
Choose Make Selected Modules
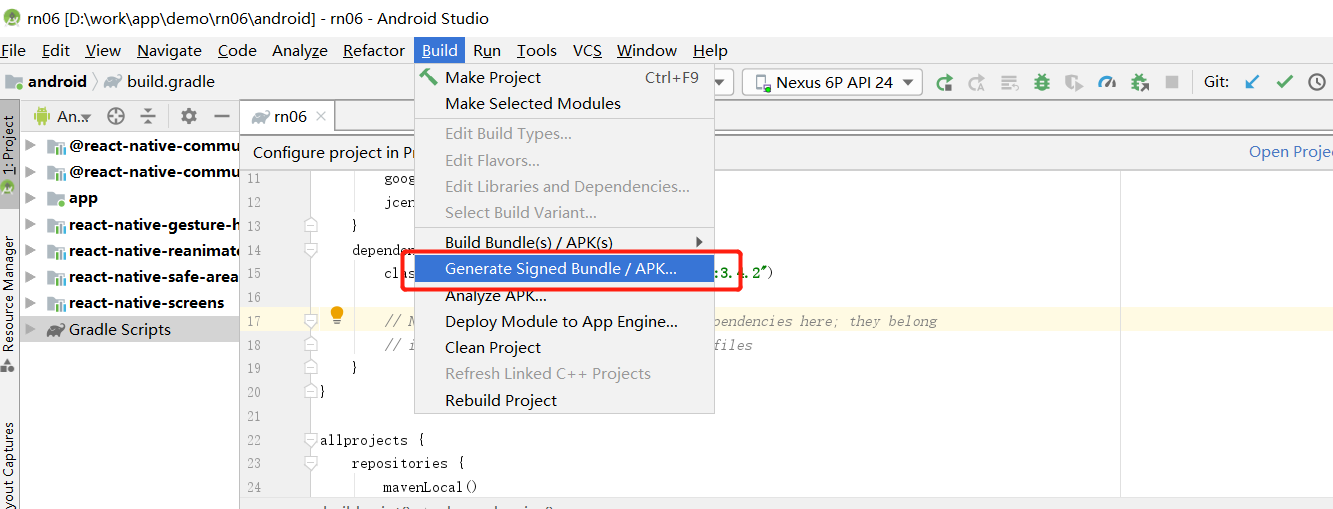coord(564,103)
